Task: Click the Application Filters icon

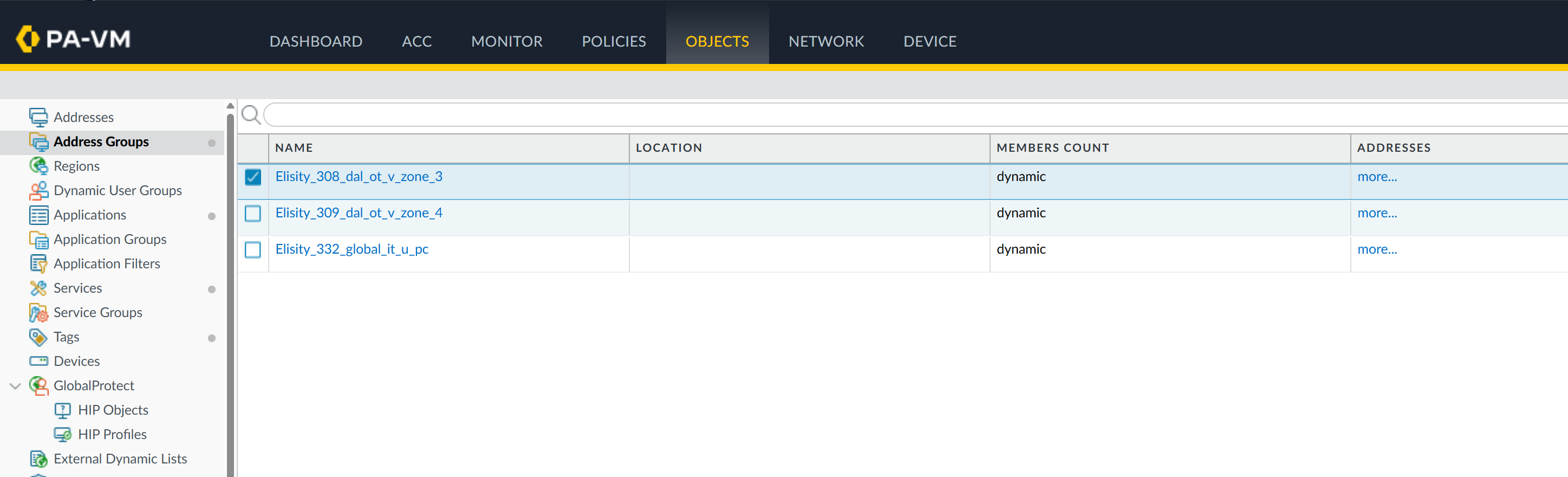Action: [x=38, y=264]
